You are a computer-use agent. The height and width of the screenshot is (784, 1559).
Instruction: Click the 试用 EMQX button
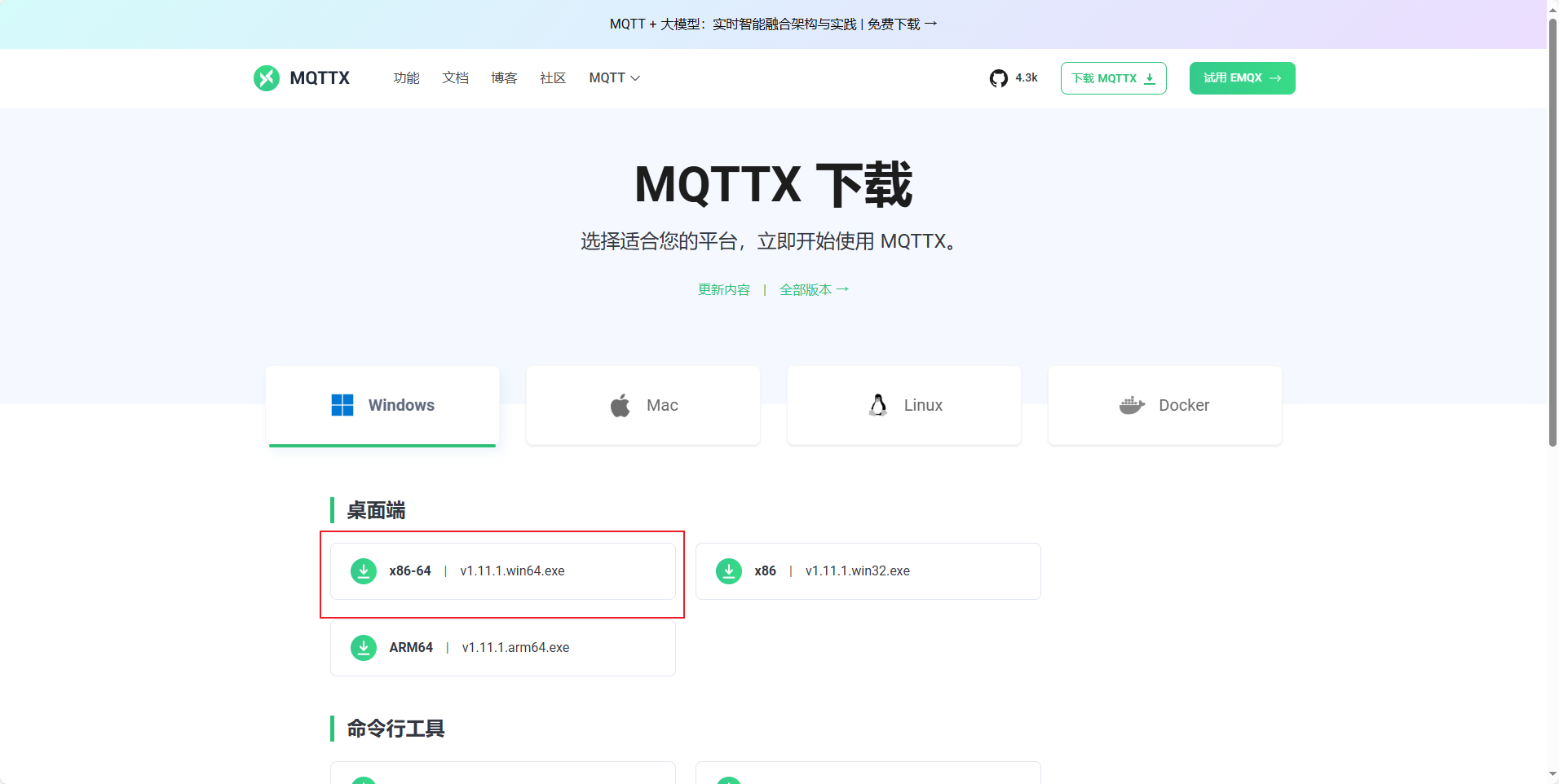(x=1243, y=78)
